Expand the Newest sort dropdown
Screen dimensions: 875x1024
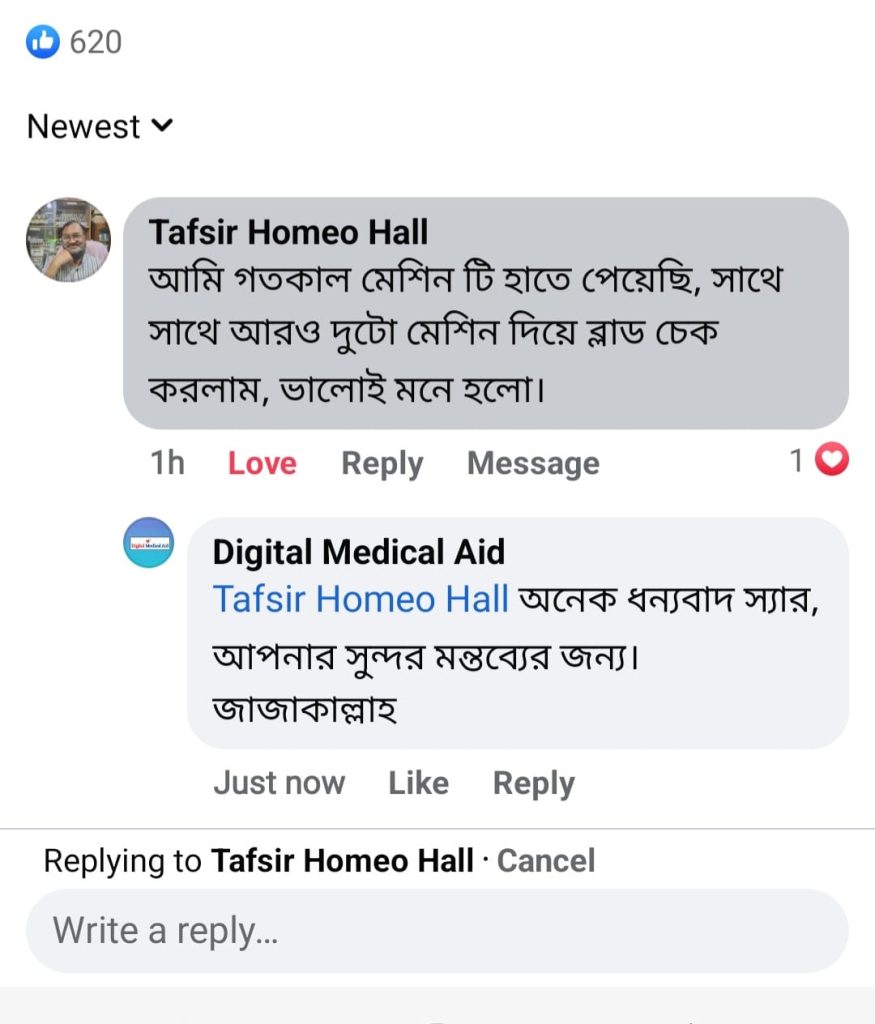coord(100,127)
